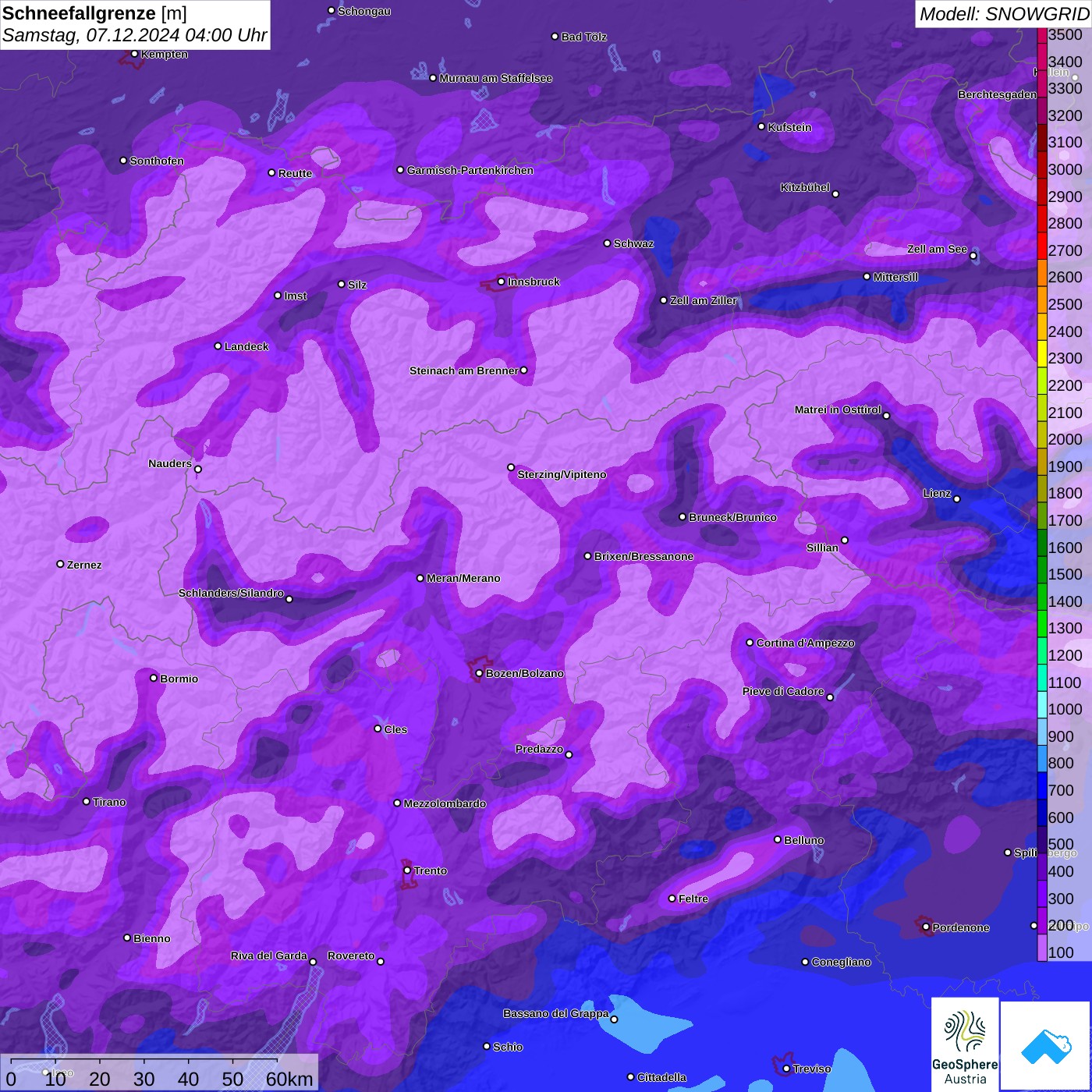
Task: Click the '60km' scale bar label
Action: 289,1079
